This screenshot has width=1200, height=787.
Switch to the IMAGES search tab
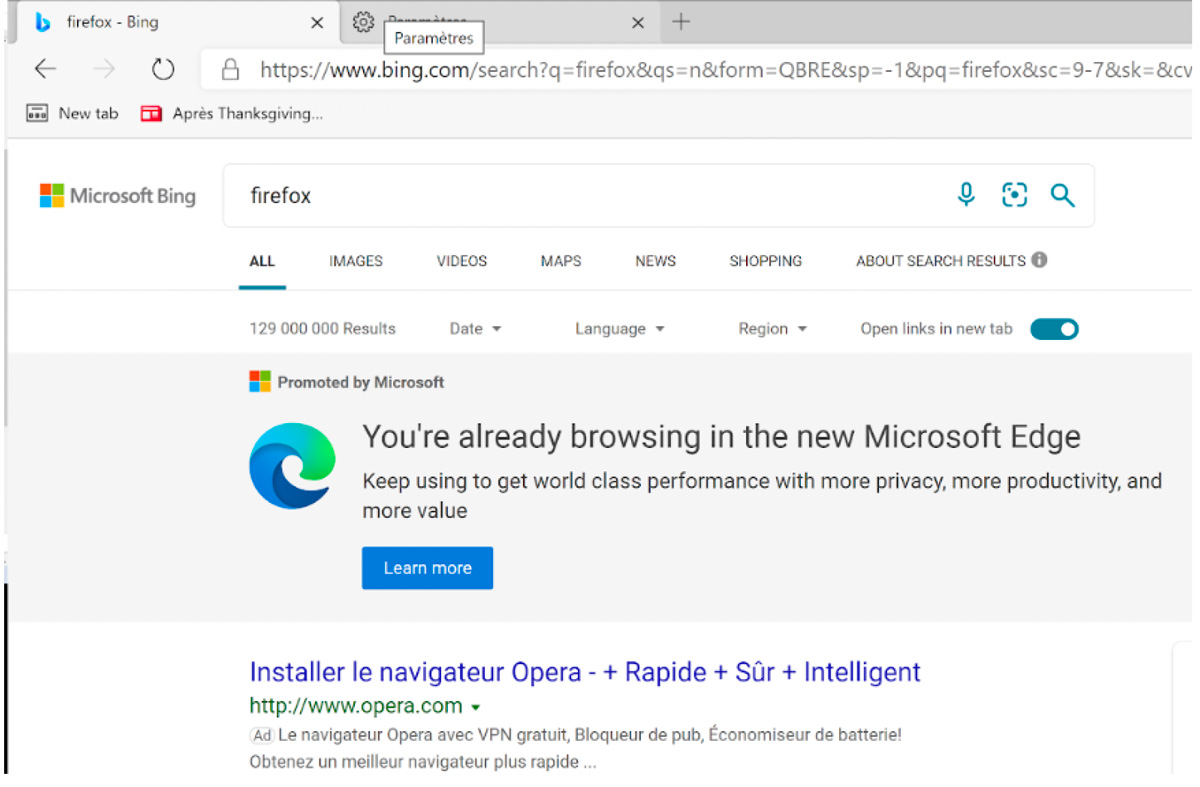355,260
